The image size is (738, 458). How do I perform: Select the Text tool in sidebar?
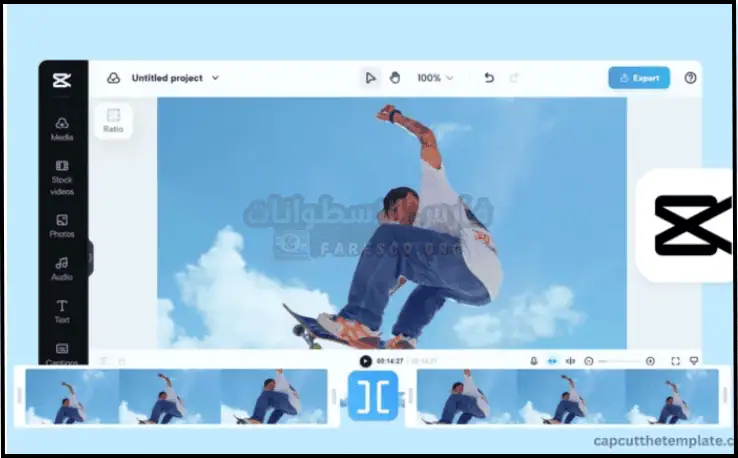(62, 311)
